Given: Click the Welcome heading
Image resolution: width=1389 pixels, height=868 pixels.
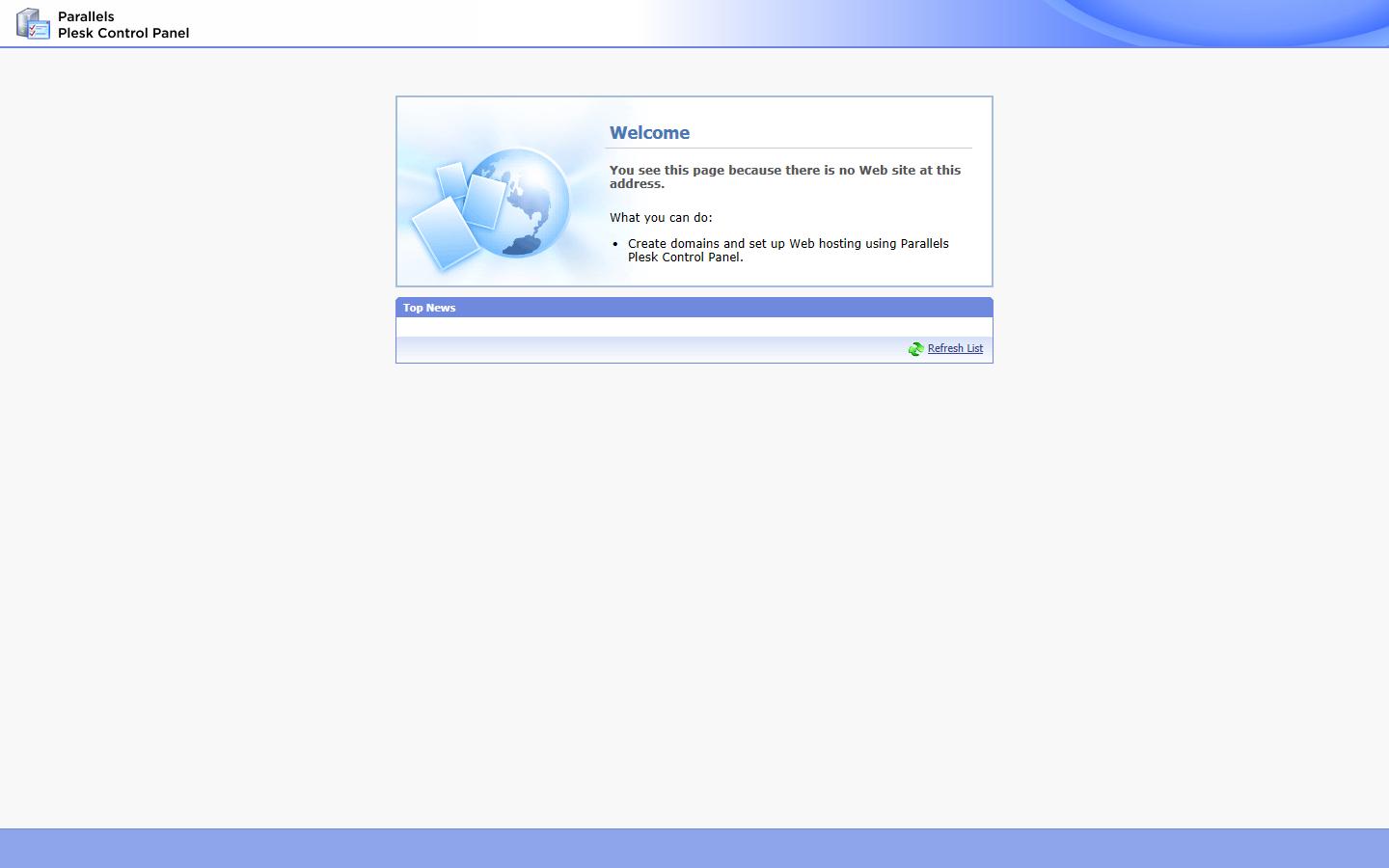Looking at the screenshot, I should [x=649, y=133].
